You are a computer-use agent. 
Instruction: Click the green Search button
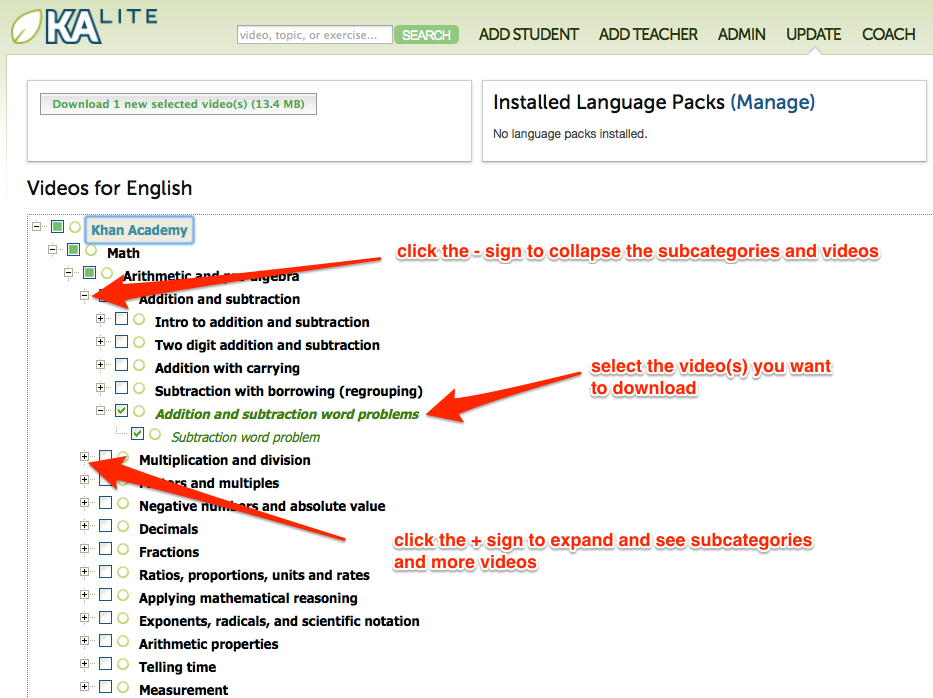pyautogui.click(x=426, y=35)
